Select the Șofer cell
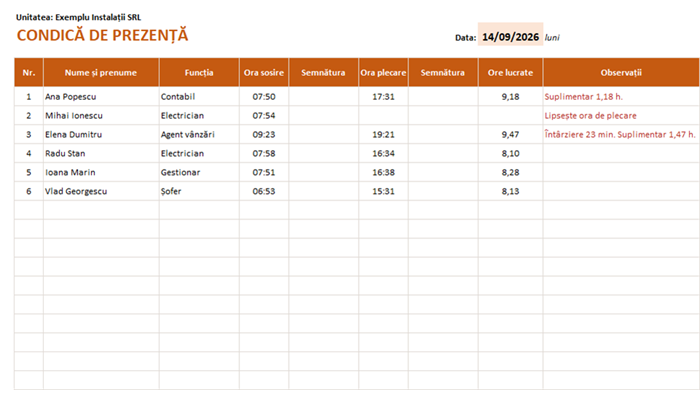Image resolution: width=700 pixels, height=400 pixels. 199,191
